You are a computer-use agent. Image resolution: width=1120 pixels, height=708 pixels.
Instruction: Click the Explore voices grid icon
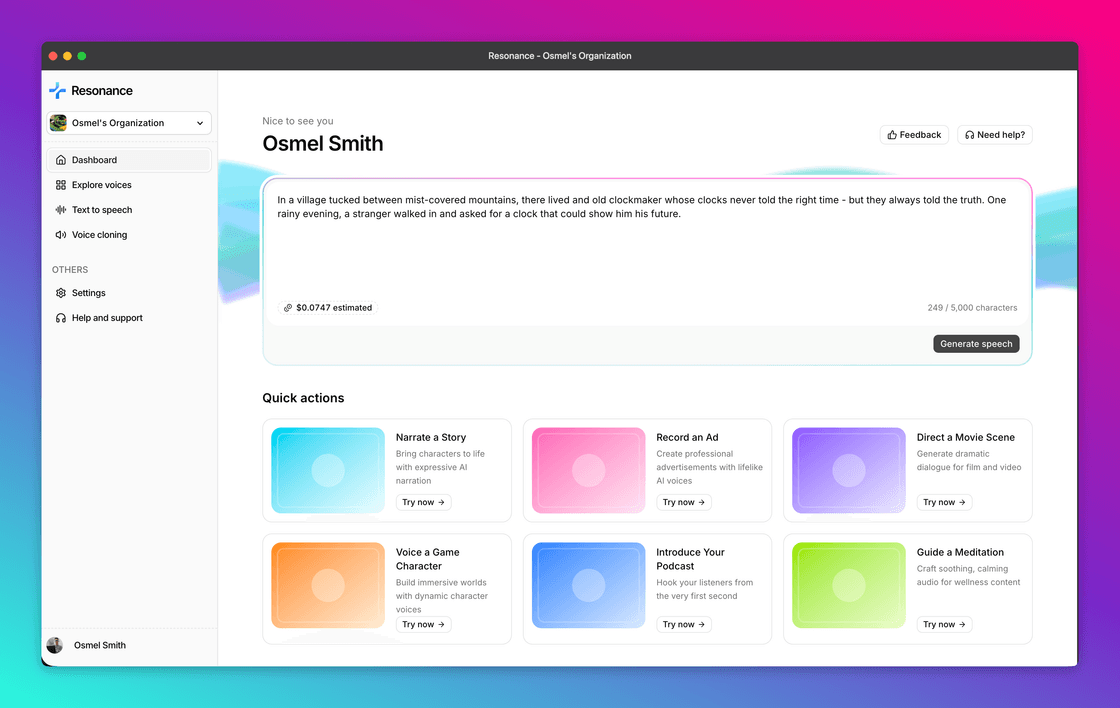click(61, 185)
